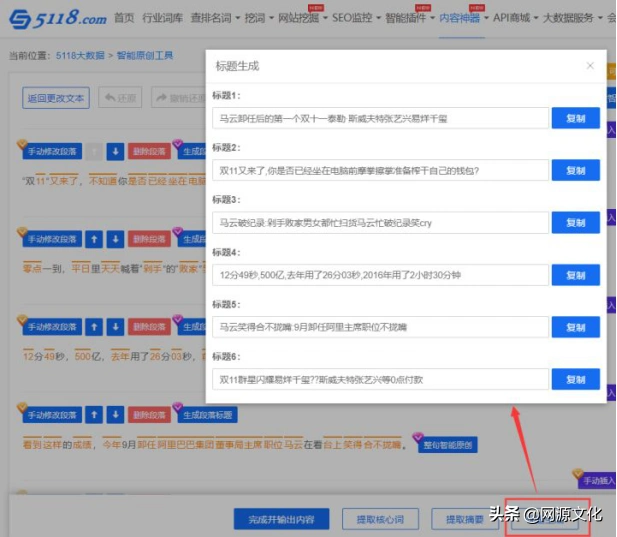Open the 网站挖掘 dropdown

[x=302, y=18]
